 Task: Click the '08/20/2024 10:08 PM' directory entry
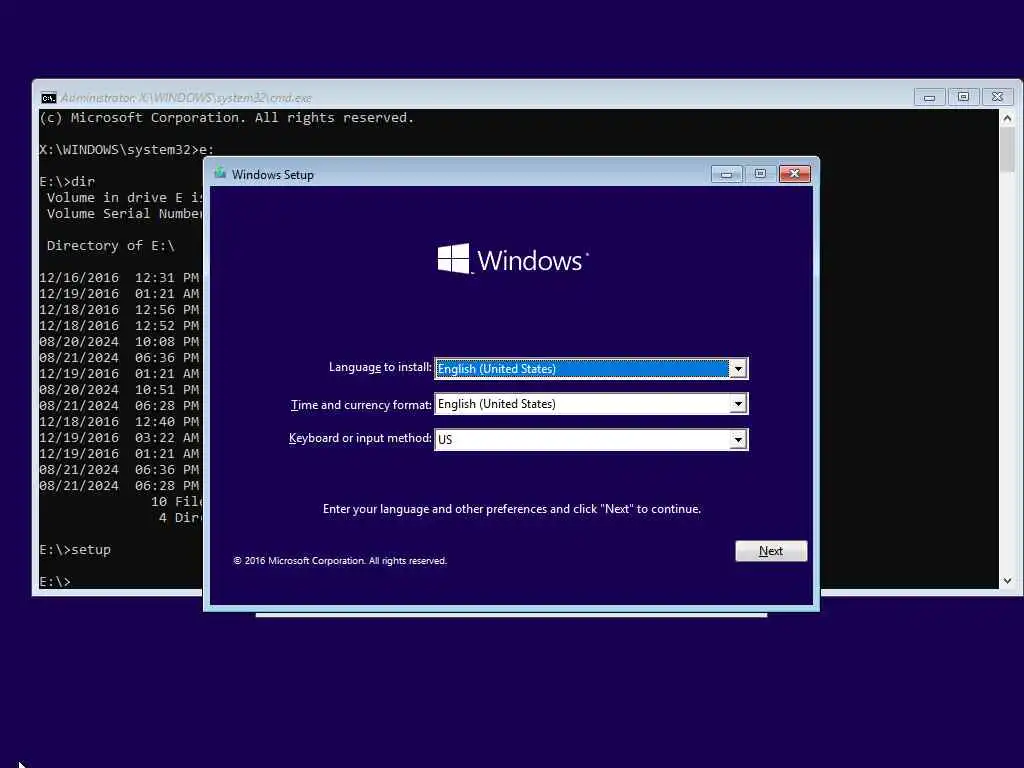[x=119, y=342]
